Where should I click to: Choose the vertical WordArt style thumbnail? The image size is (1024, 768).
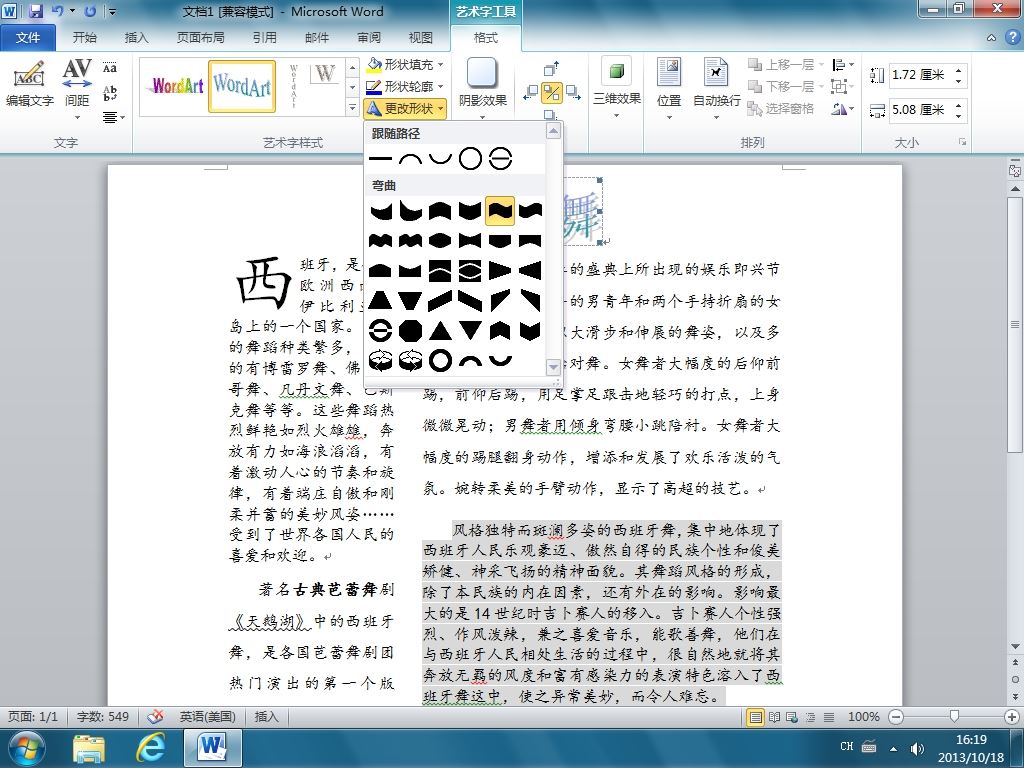coord(293,86)
